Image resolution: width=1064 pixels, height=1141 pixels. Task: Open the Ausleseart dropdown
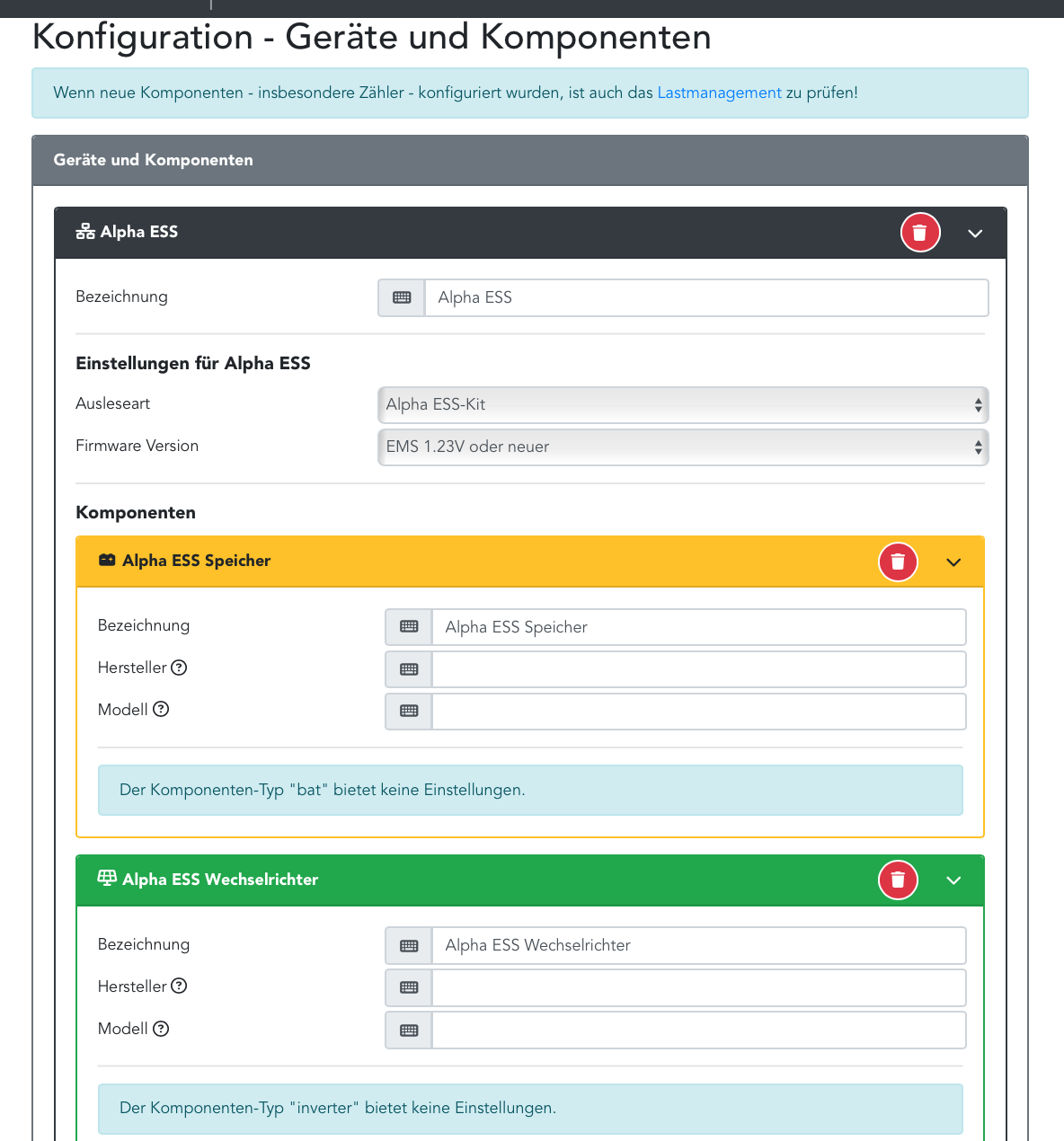(683, 404)
